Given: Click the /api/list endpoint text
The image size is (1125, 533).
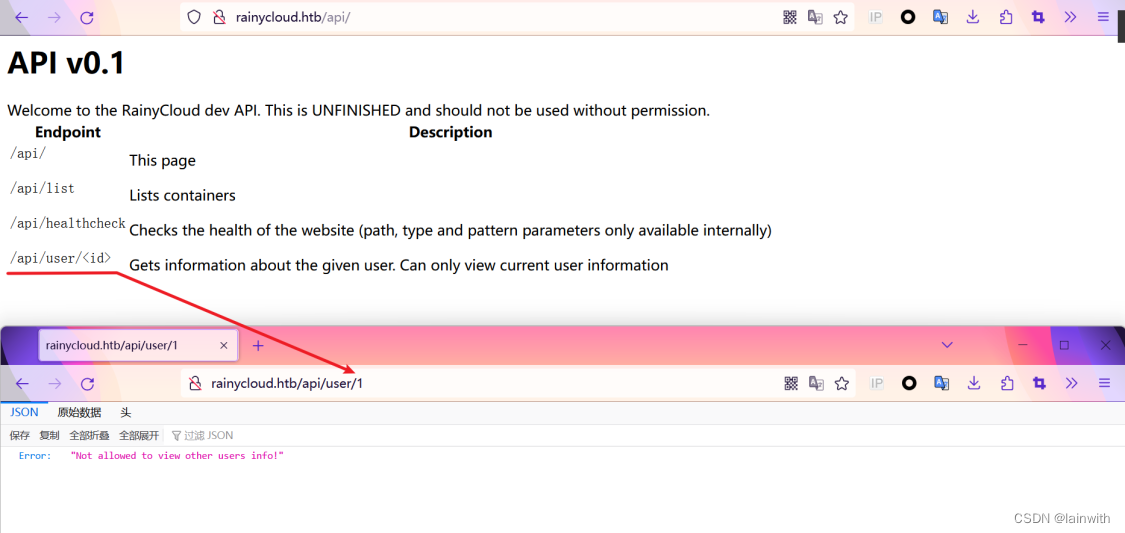Looking at the screenshot, I should [42, 188].
